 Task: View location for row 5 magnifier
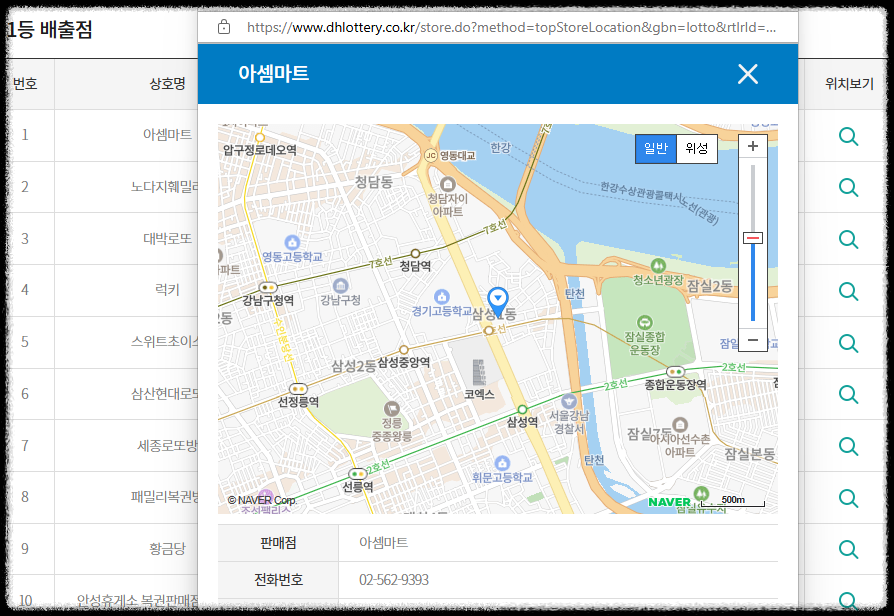tap(848, 343)
